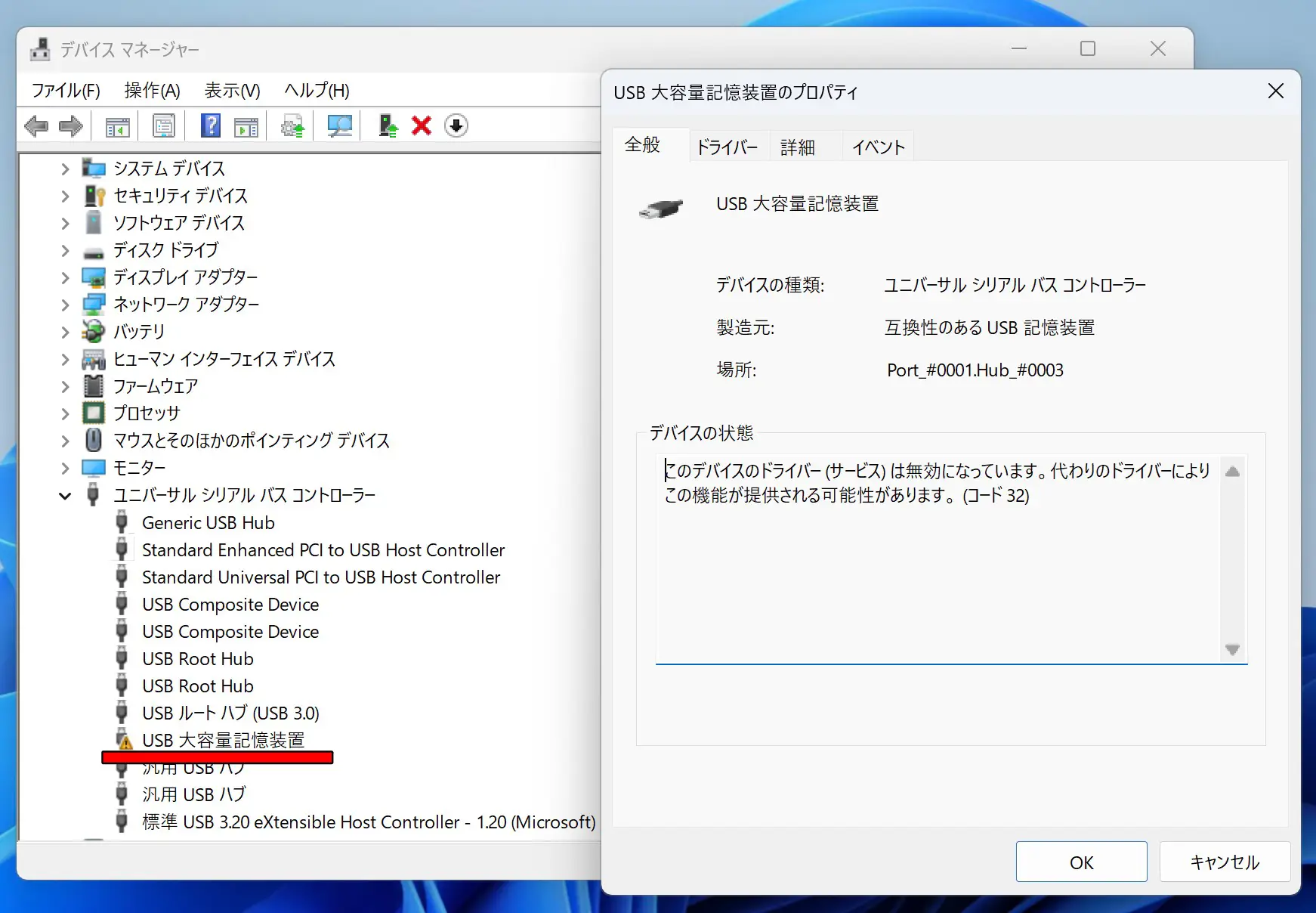Select the Uninstall device red X icon
Image resolution: width=1316 pixels, height=913 pixels.
coord(421,125)
